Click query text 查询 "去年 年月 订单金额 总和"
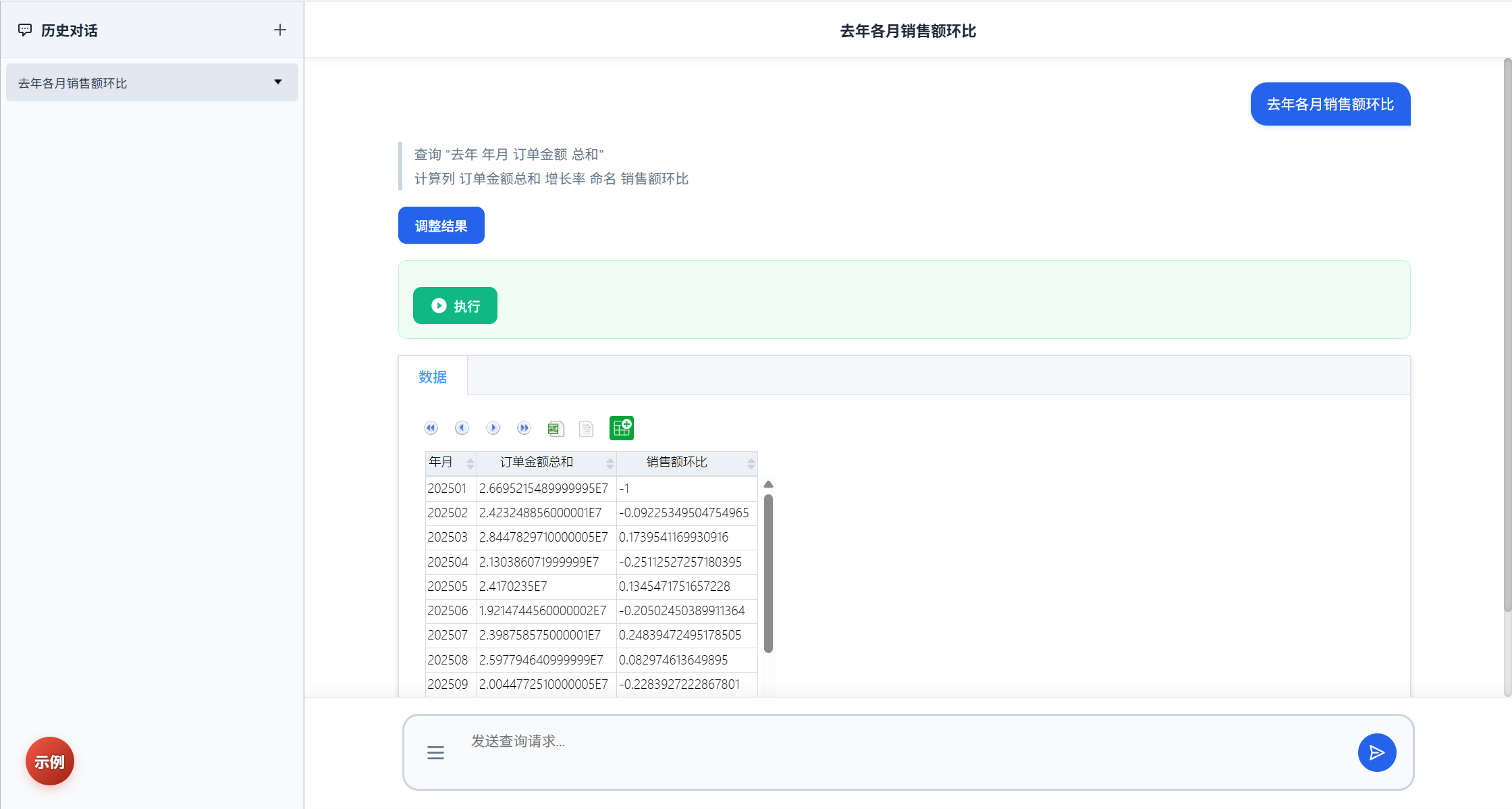The image size is (1512, 809). (x=509, y=154)
